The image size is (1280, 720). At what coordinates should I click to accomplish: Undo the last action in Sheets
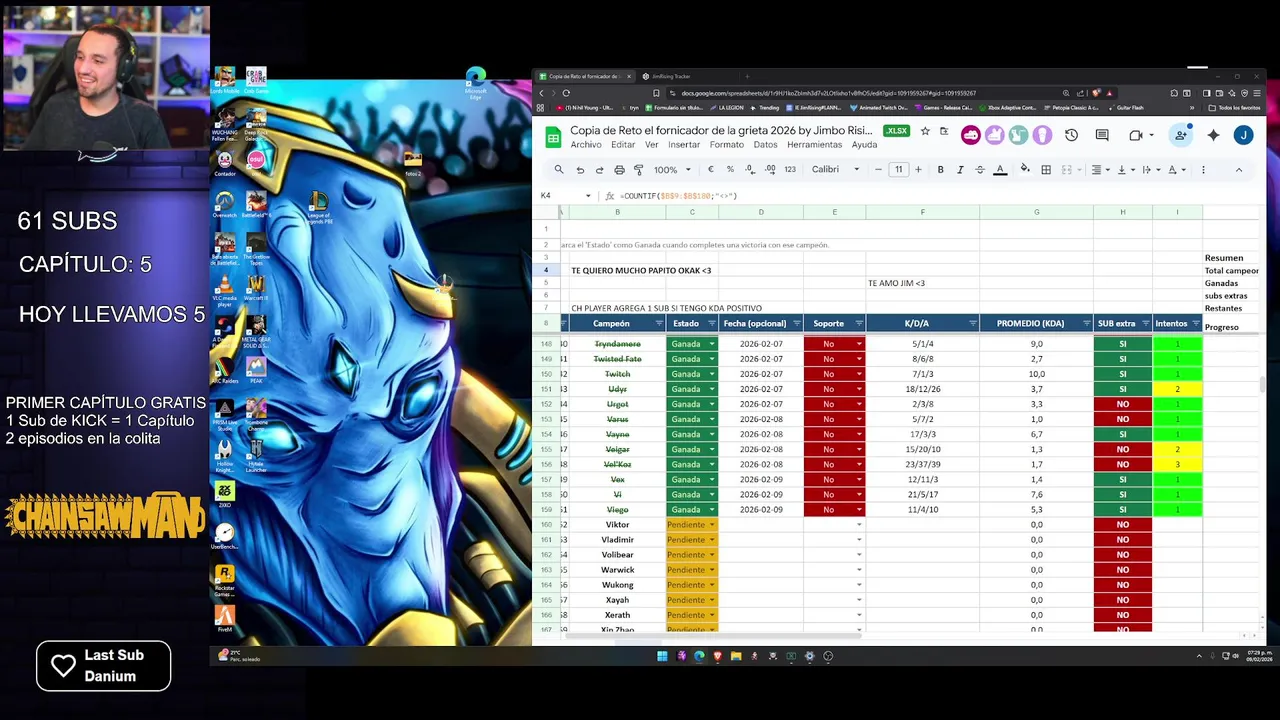pos(580,170)
